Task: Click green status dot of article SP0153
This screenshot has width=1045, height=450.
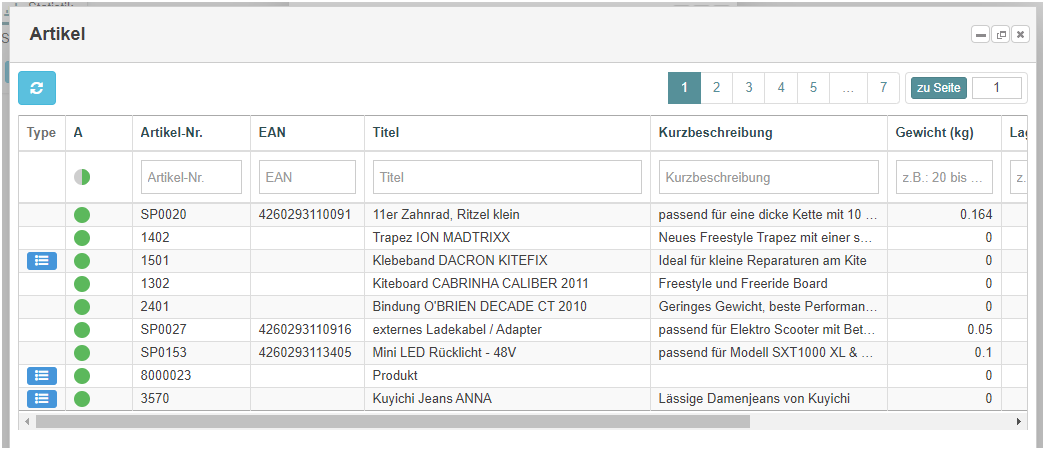Action: 82,353
